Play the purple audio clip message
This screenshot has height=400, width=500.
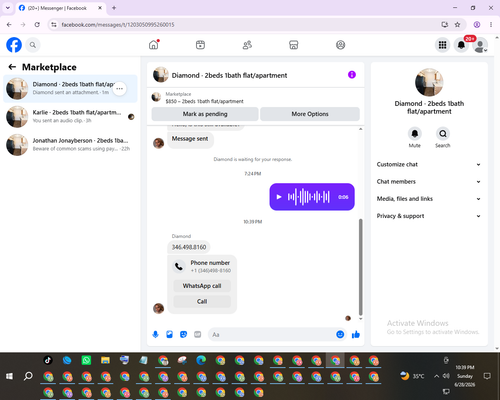point(279,197)
